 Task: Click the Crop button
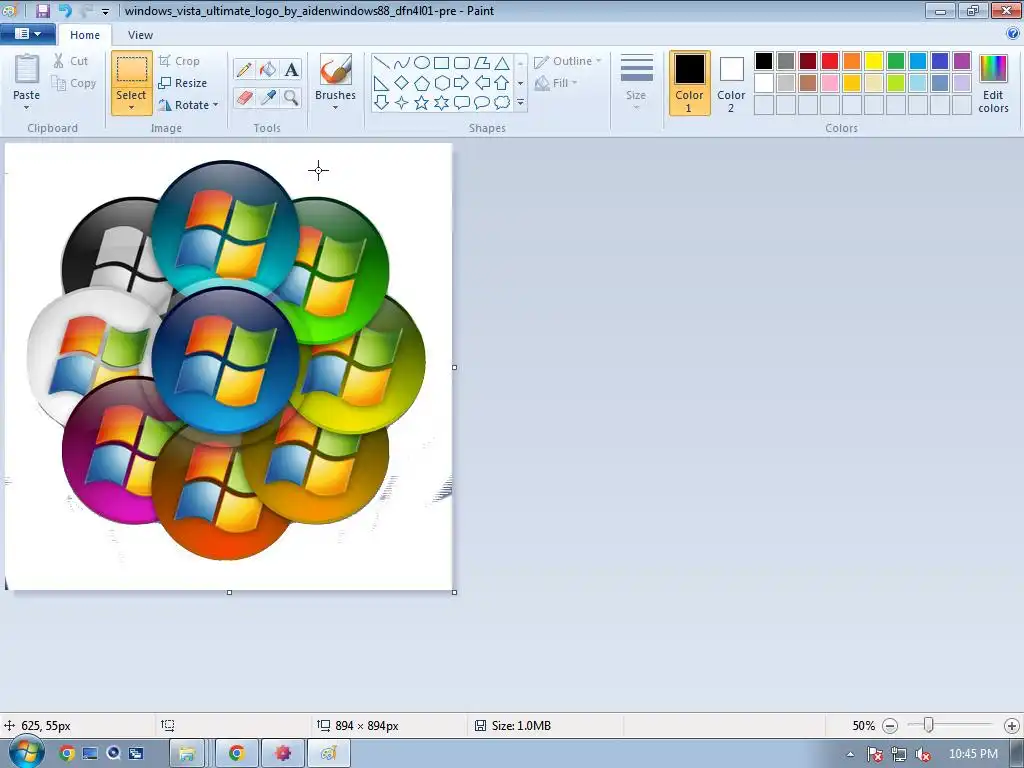point(179,61)
